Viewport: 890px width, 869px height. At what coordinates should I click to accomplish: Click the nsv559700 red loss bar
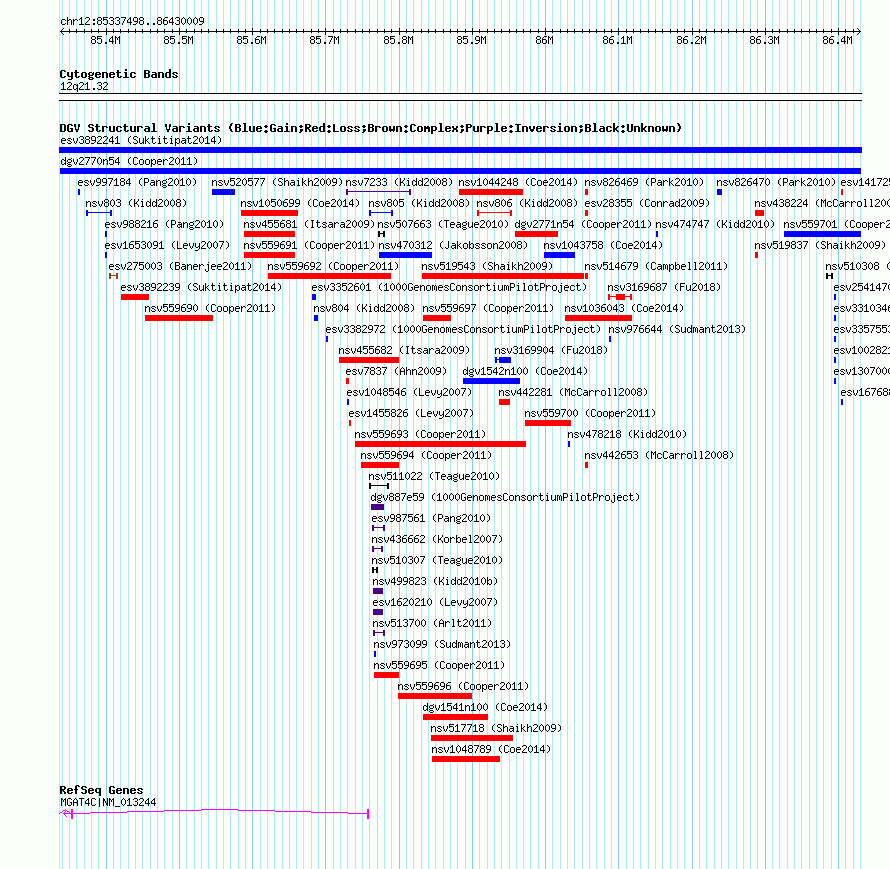click(x=548, y=423)
